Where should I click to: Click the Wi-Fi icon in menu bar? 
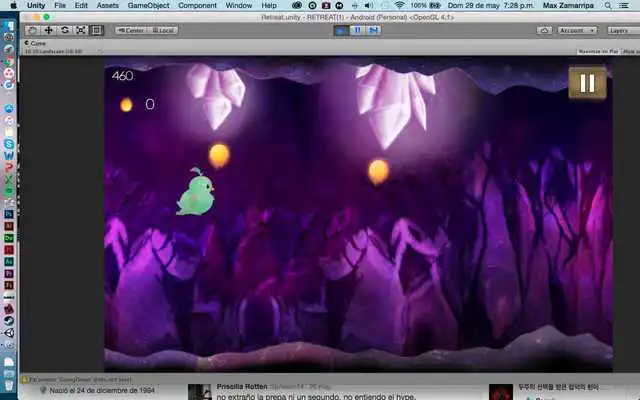(x=400, y=5)
